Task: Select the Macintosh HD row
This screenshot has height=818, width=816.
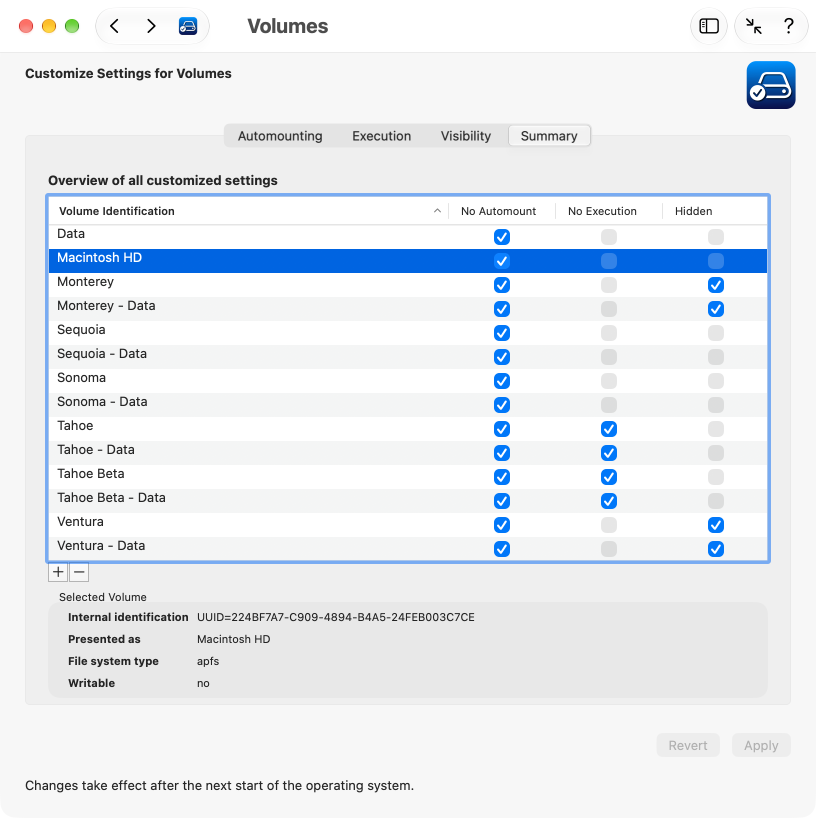Action: (408, 261)
